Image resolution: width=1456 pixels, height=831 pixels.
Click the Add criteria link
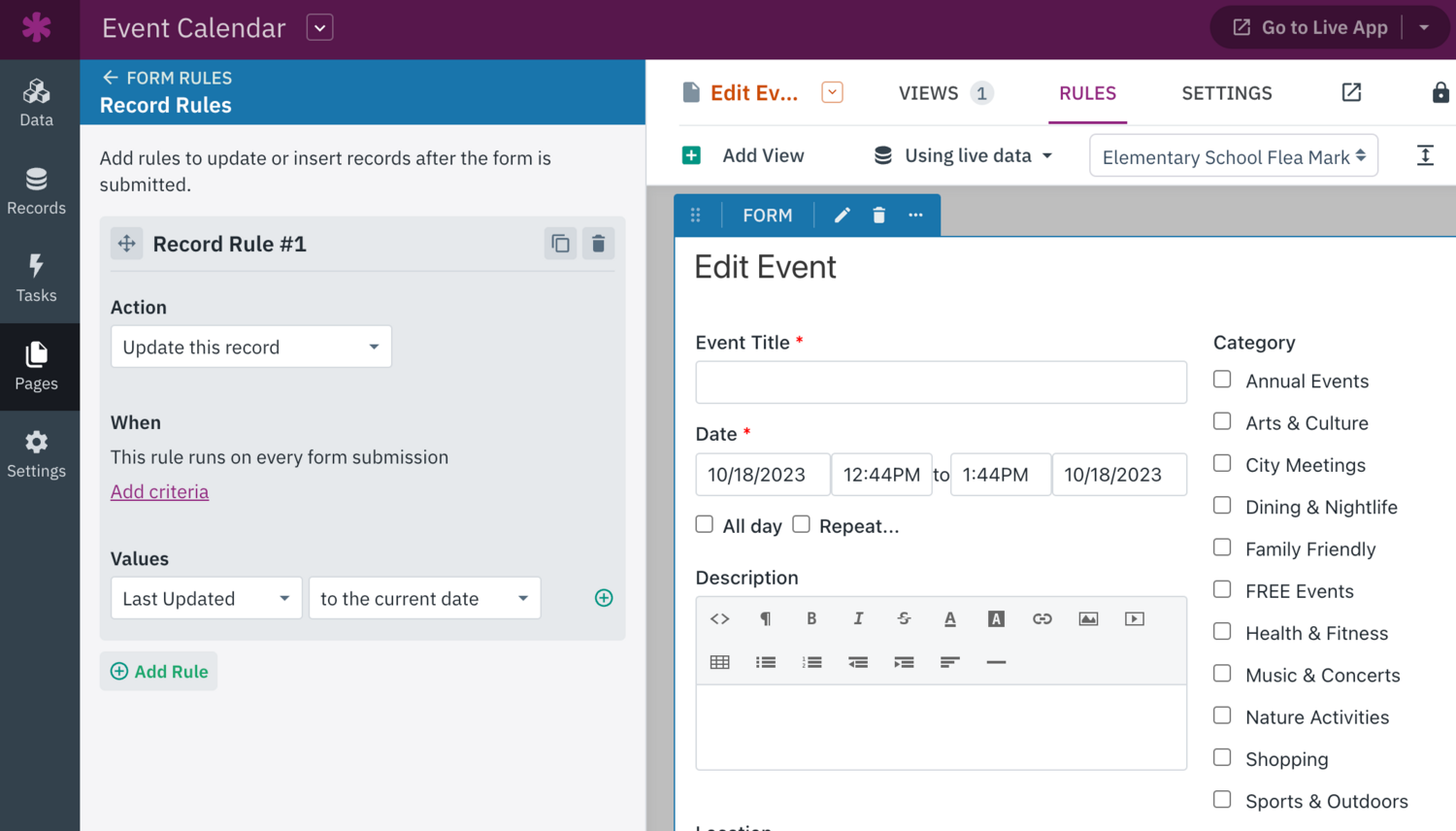[159, 491]
